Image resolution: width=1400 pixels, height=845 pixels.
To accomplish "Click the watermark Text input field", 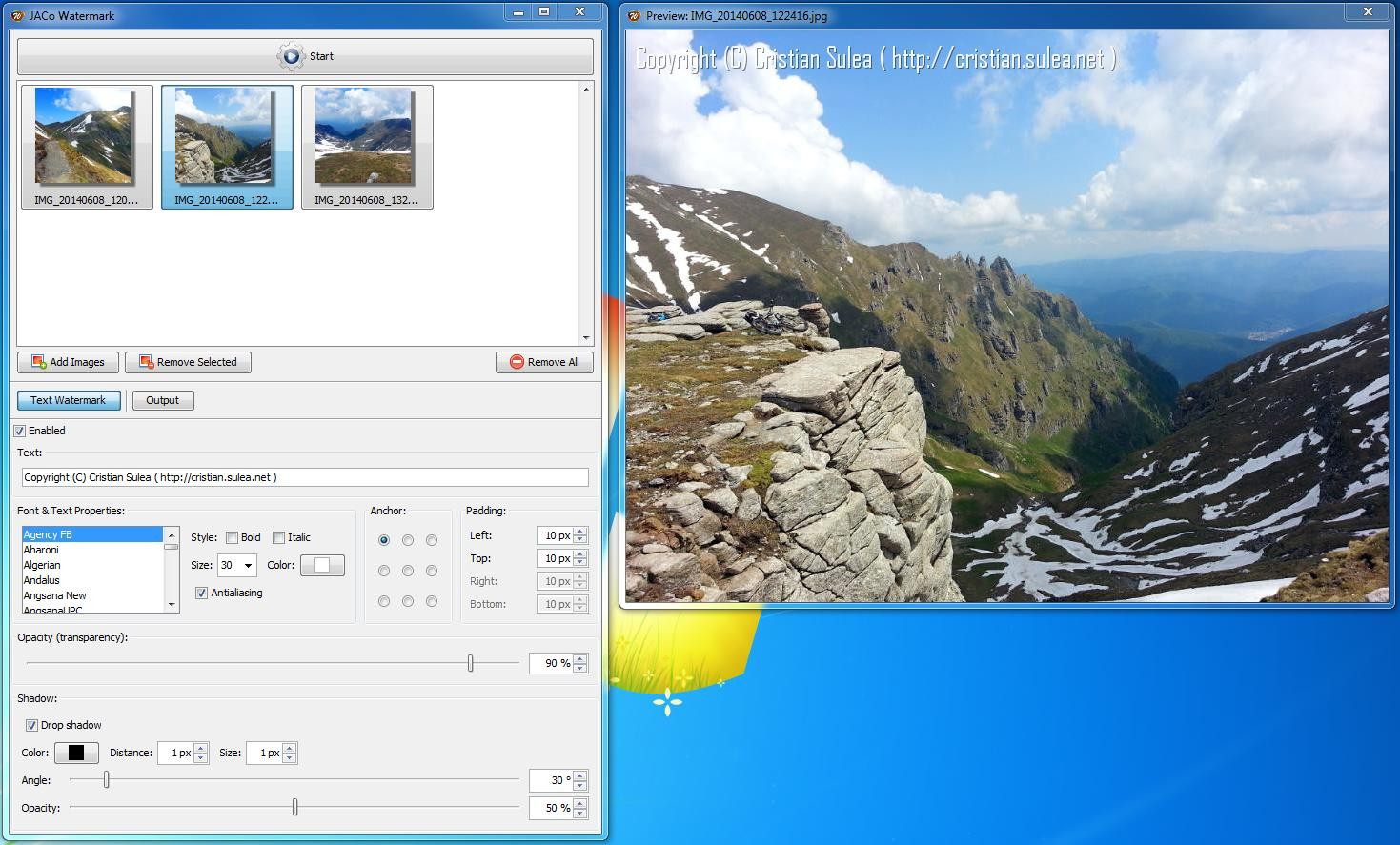I will point(305,477).
